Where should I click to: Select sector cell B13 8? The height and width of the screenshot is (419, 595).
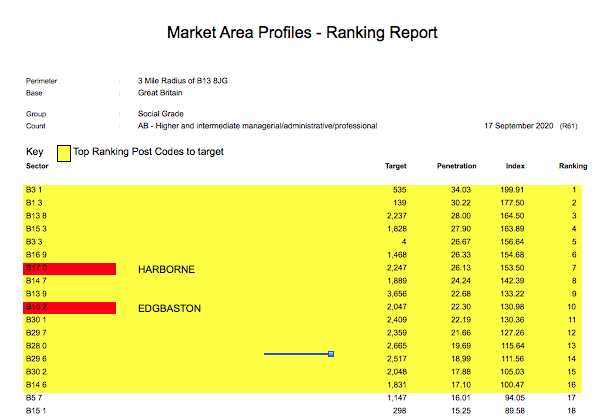pos(36,216)
